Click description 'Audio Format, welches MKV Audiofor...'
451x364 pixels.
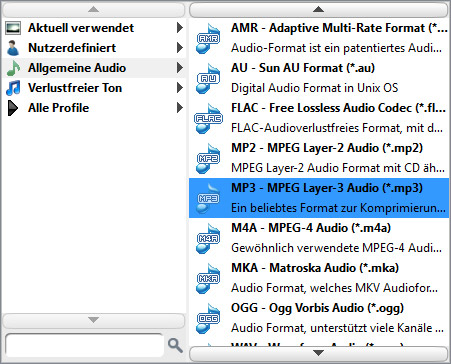pos(334,288)
